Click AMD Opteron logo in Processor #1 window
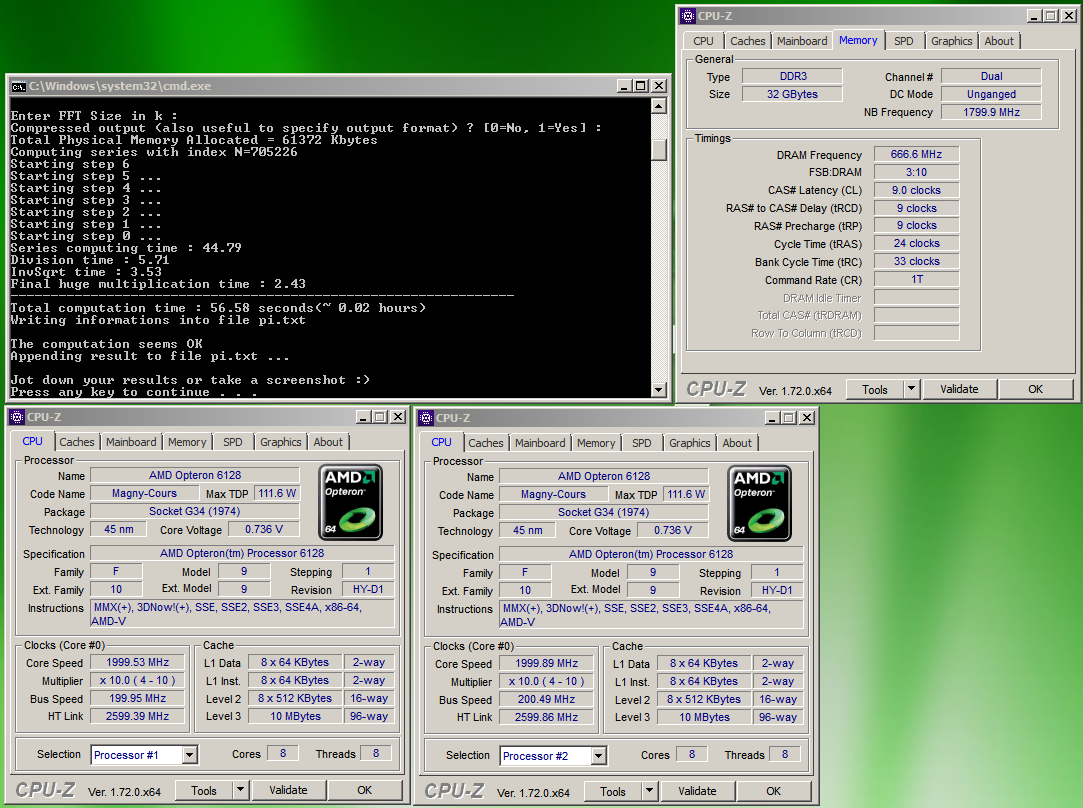The height and width of the screenshot is (808, 1083). (x=351, y=502)
